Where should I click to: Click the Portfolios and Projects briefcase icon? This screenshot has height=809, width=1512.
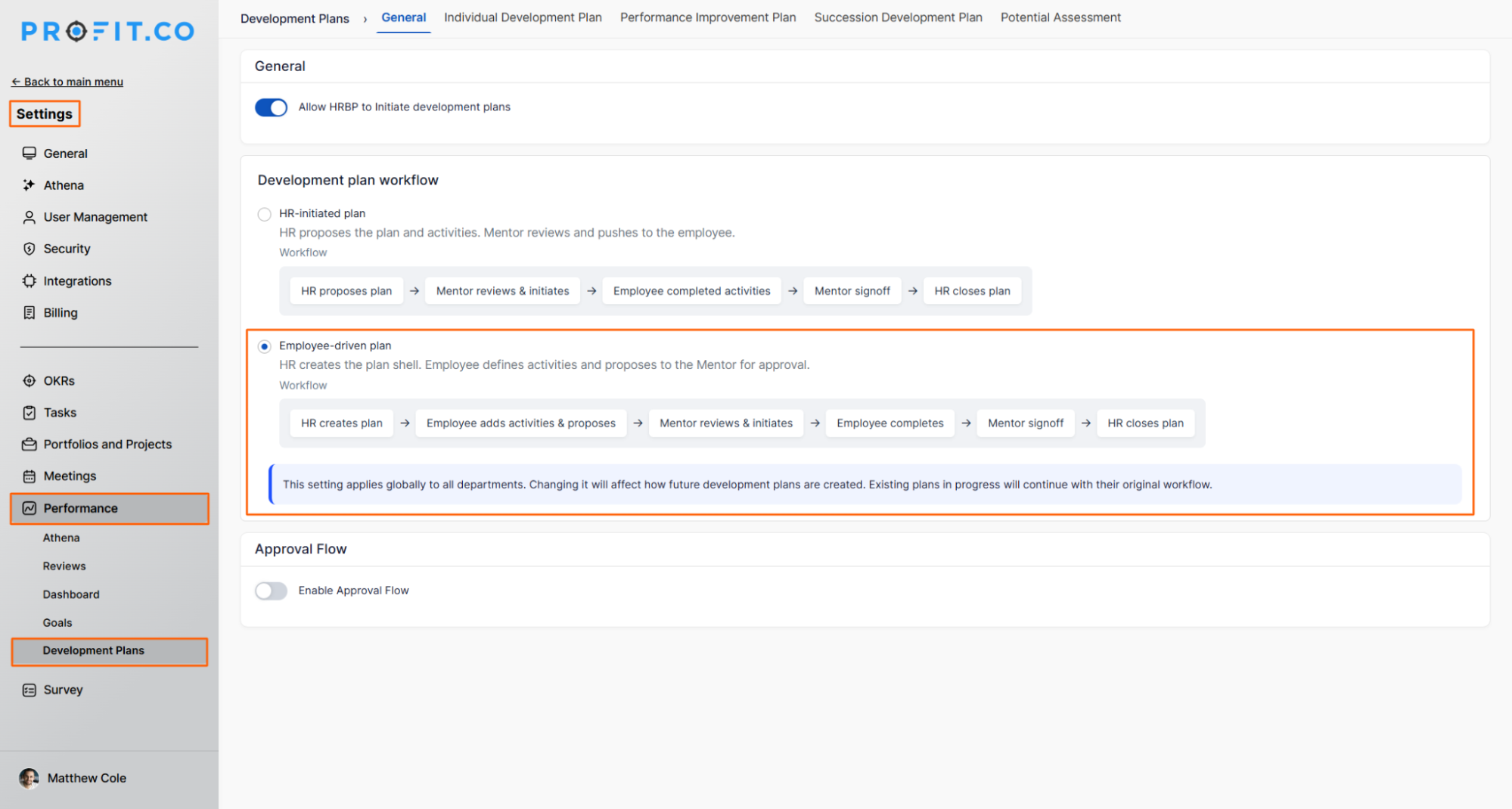(x=29, y=445)
